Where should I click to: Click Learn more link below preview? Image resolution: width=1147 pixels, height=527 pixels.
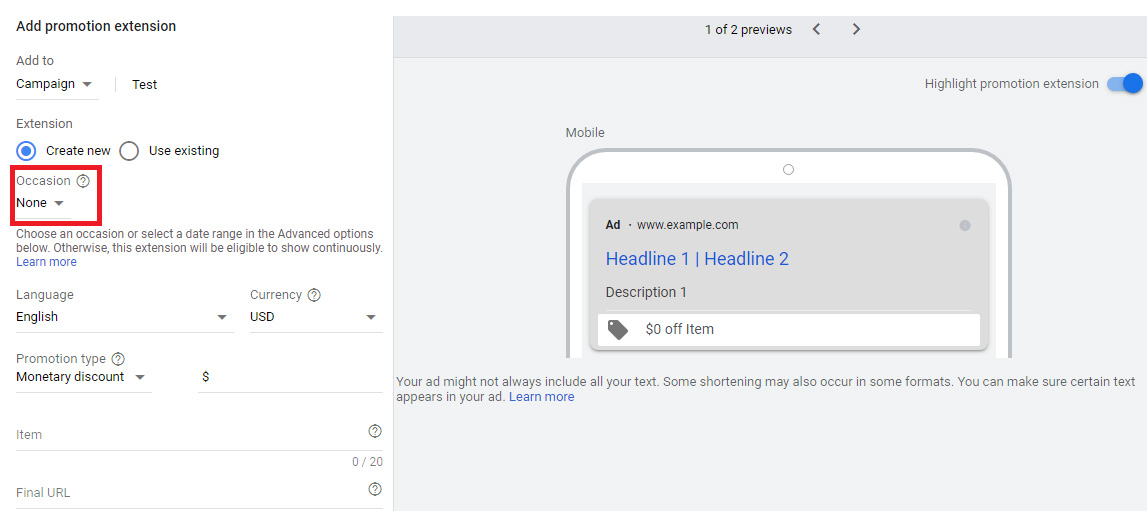tap(541, 397)
